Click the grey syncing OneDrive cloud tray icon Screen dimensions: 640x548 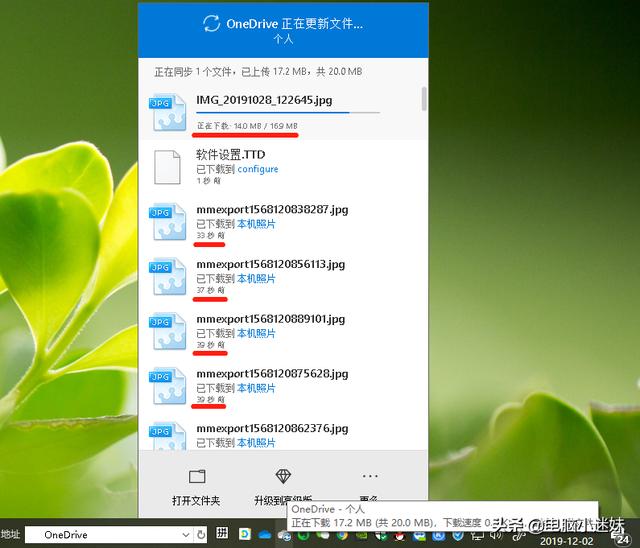[284, 535]
